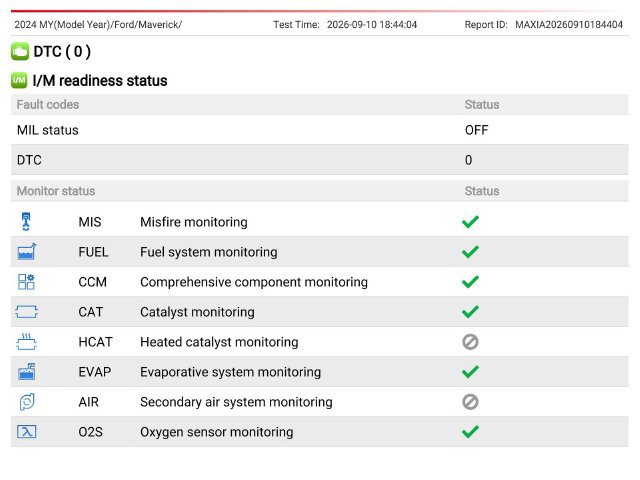Click the green DTC engine icon
This screenshot has width=640, height=480.
(x=20, y=51)
